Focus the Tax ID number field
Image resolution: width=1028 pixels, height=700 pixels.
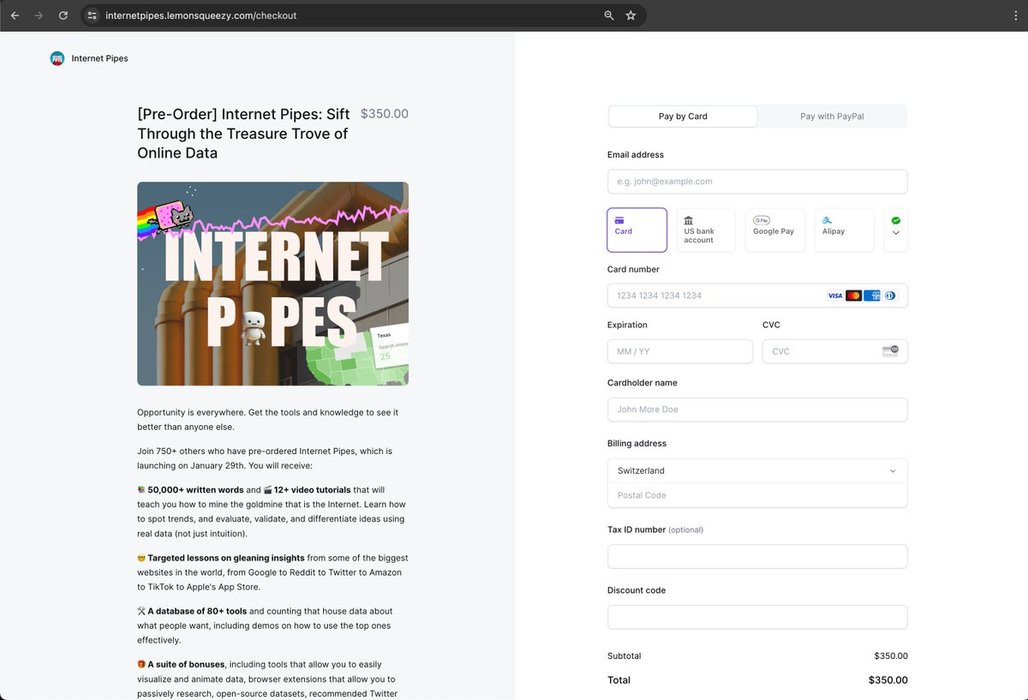coord(757,556)
